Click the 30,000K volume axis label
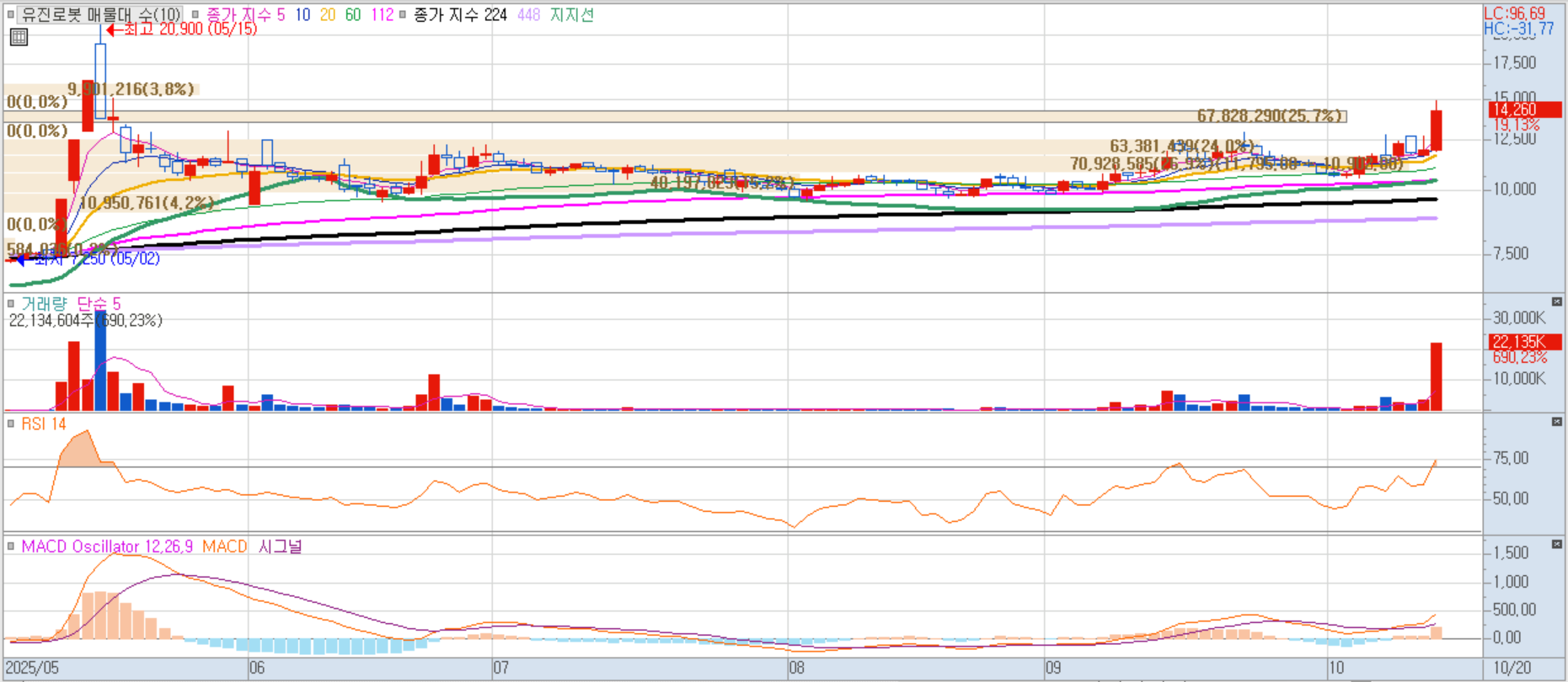 click(x=1520, y=317)
